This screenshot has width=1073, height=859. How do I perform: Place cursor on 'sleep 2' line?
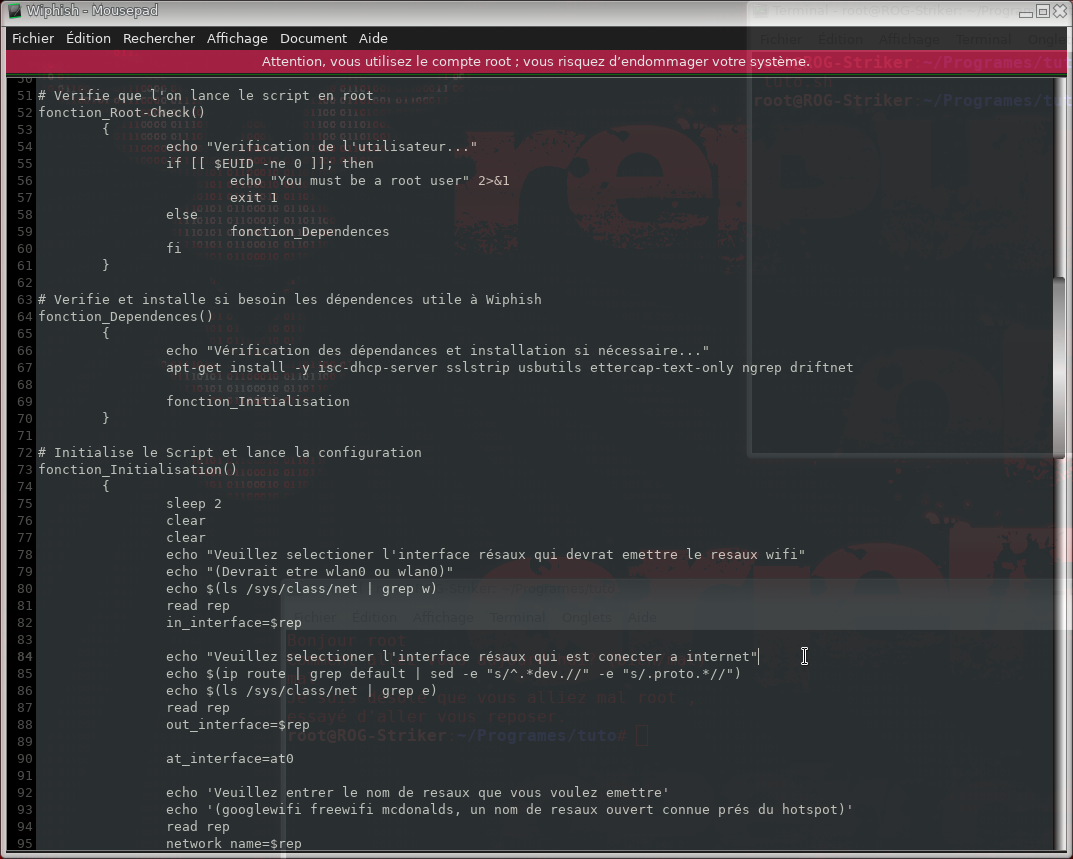pyautogui.click(x=194, y=504)
